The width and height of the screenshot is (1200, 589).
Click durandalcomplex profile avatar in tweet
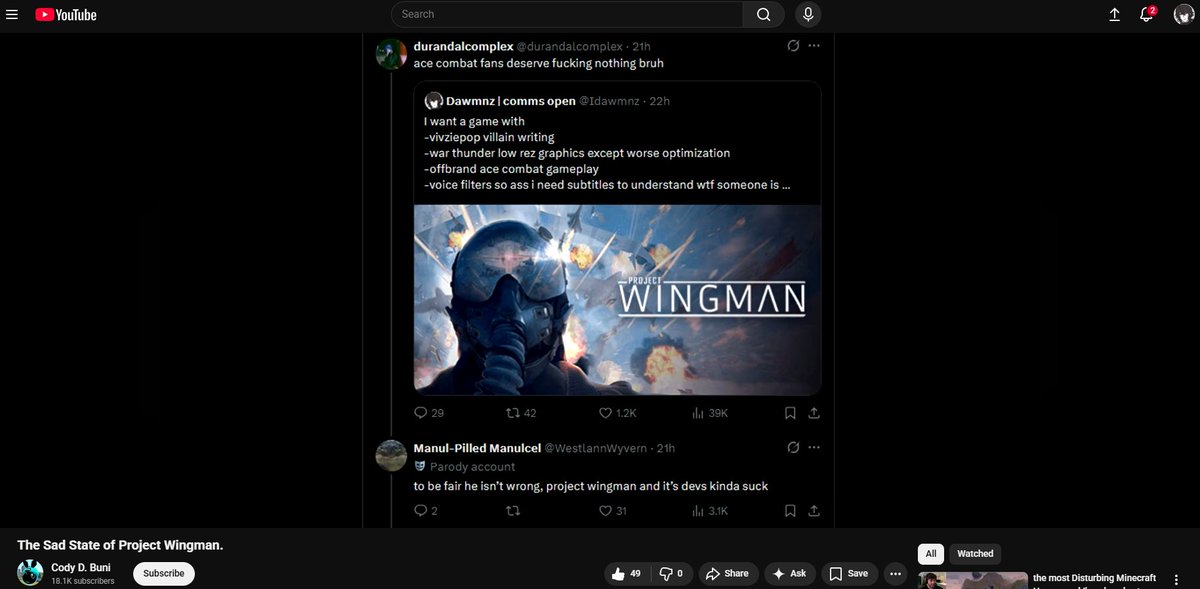[390, 54]
